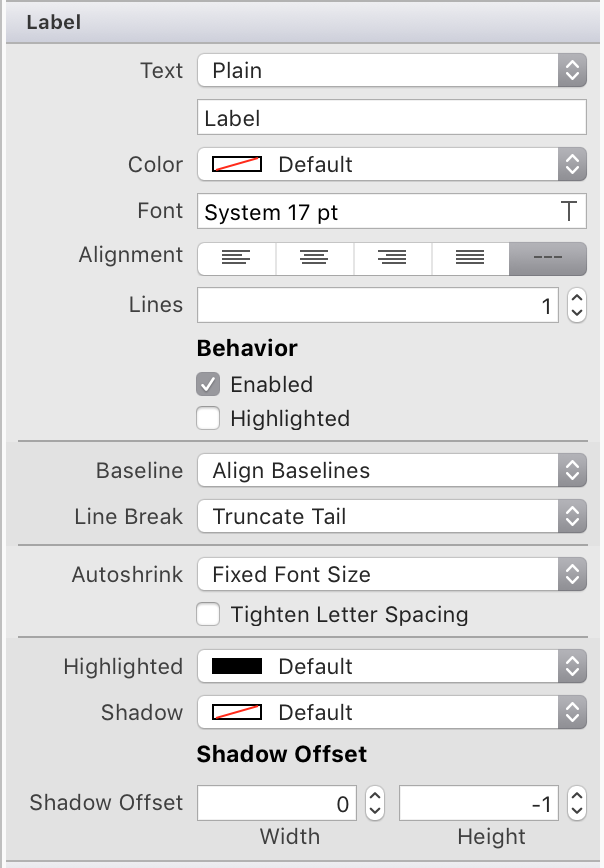This screenshot has height=868, width=604.
Task: Click the Label text input field
Action: point(391,118)
